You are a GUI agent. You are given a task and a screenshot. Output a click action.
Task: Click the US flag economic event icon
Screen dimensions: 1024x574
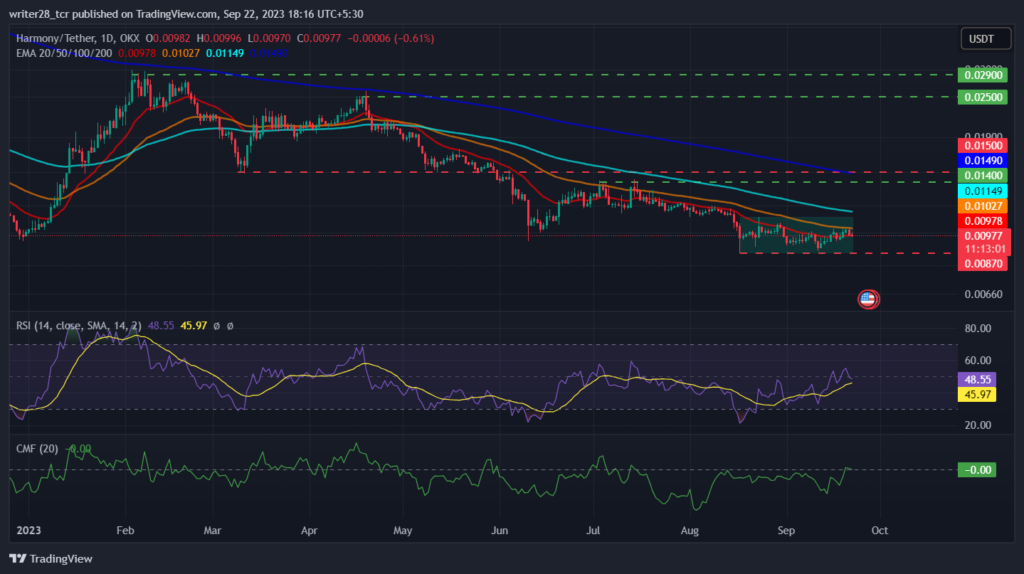[868, 299]
